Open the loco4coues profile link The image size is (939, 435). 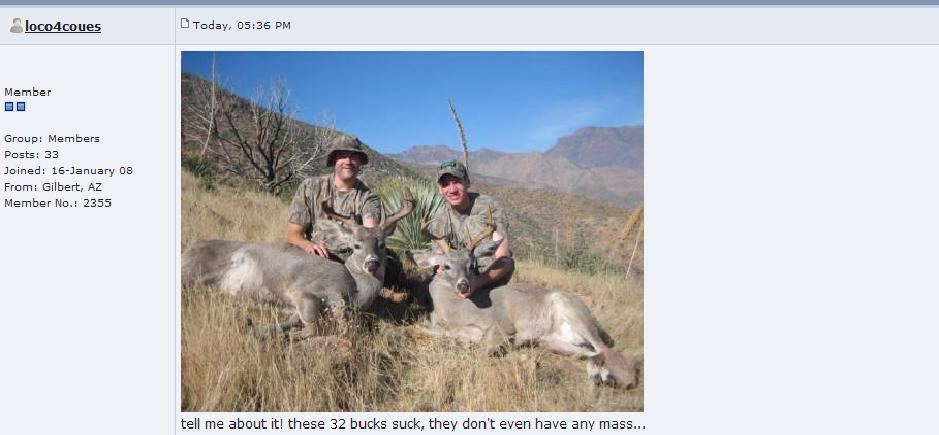pos(63,26)
